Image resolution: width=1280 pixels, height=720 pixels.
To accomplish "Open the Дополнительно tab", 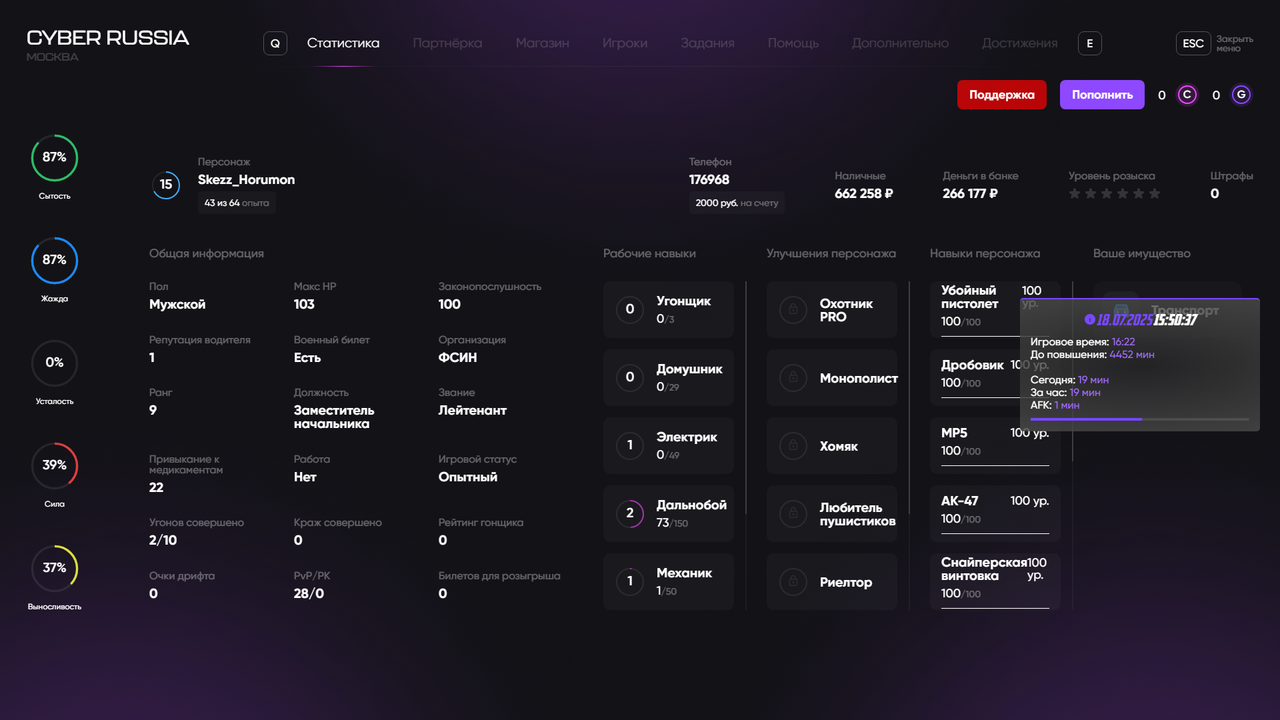I will pos(900,43).
